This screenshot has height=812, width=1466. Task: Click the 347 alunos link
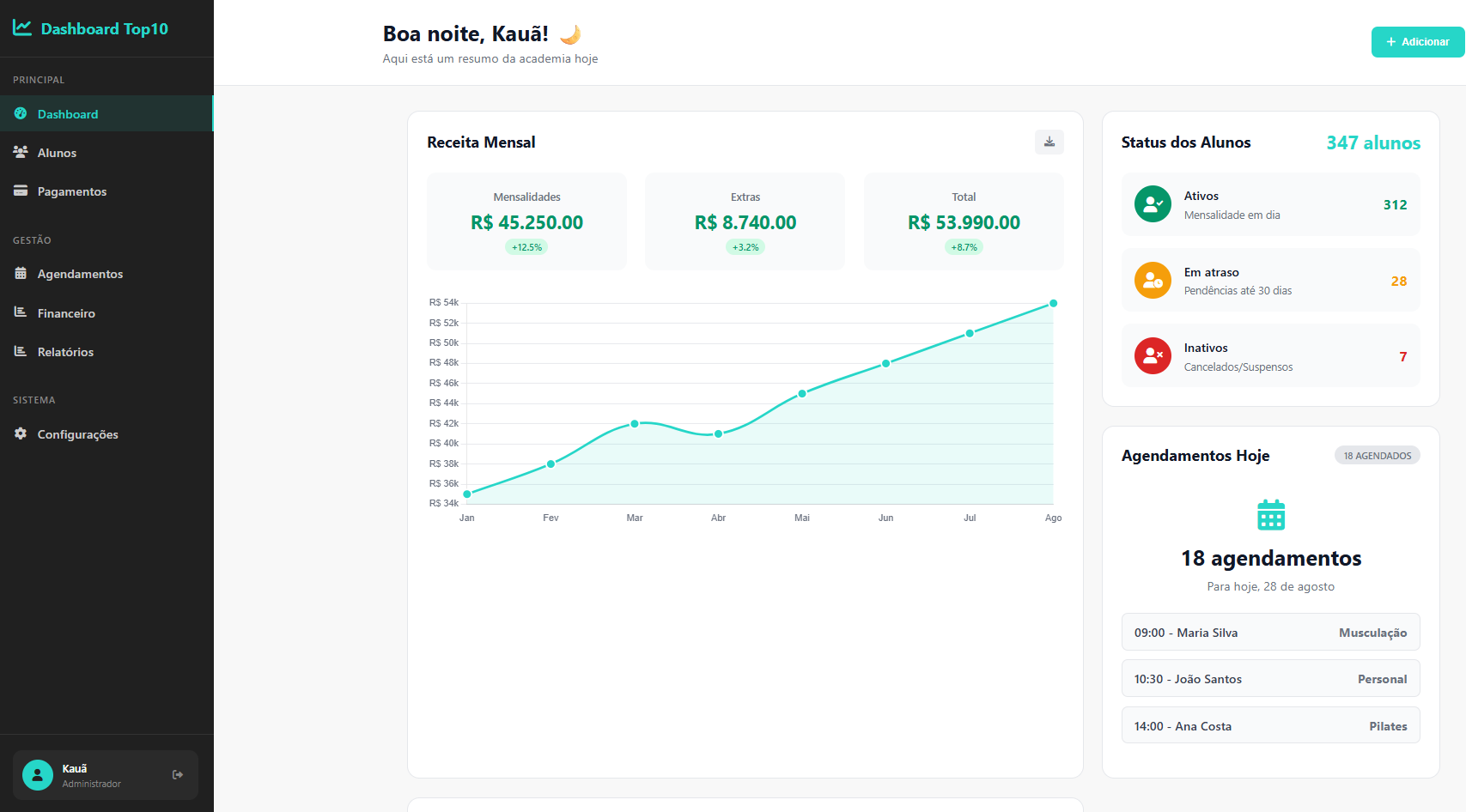tap(1372, 142)
